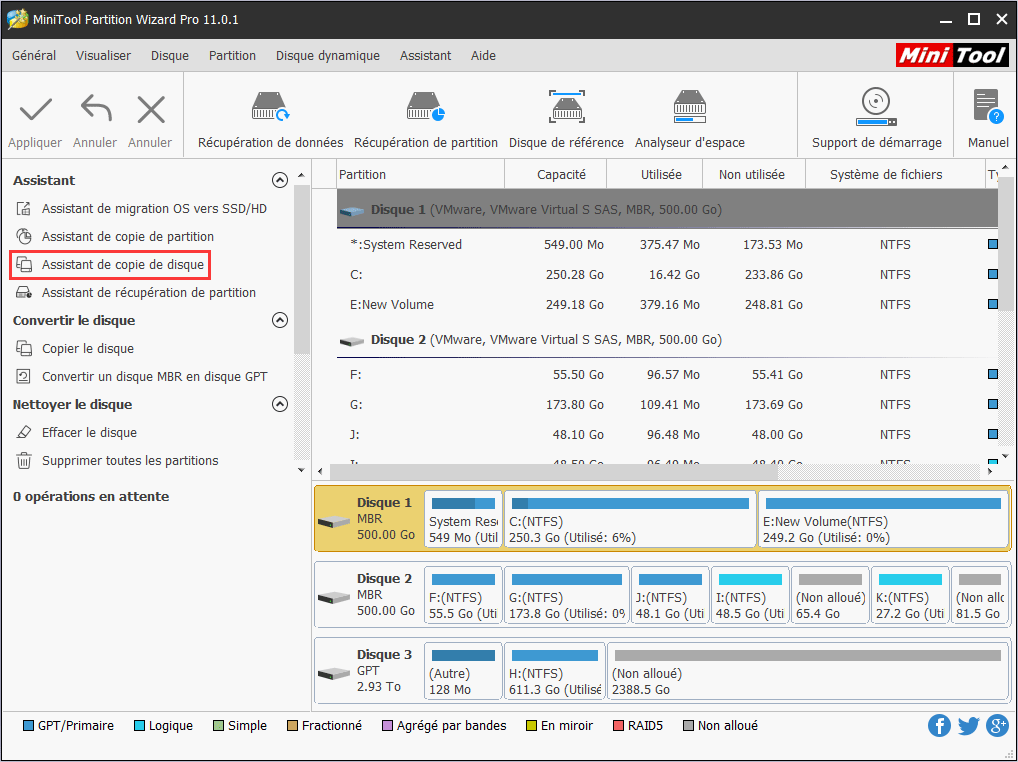Select 65.4 Go Non alloué block
Screen dimensions: 1018x762
pos(830,595)
